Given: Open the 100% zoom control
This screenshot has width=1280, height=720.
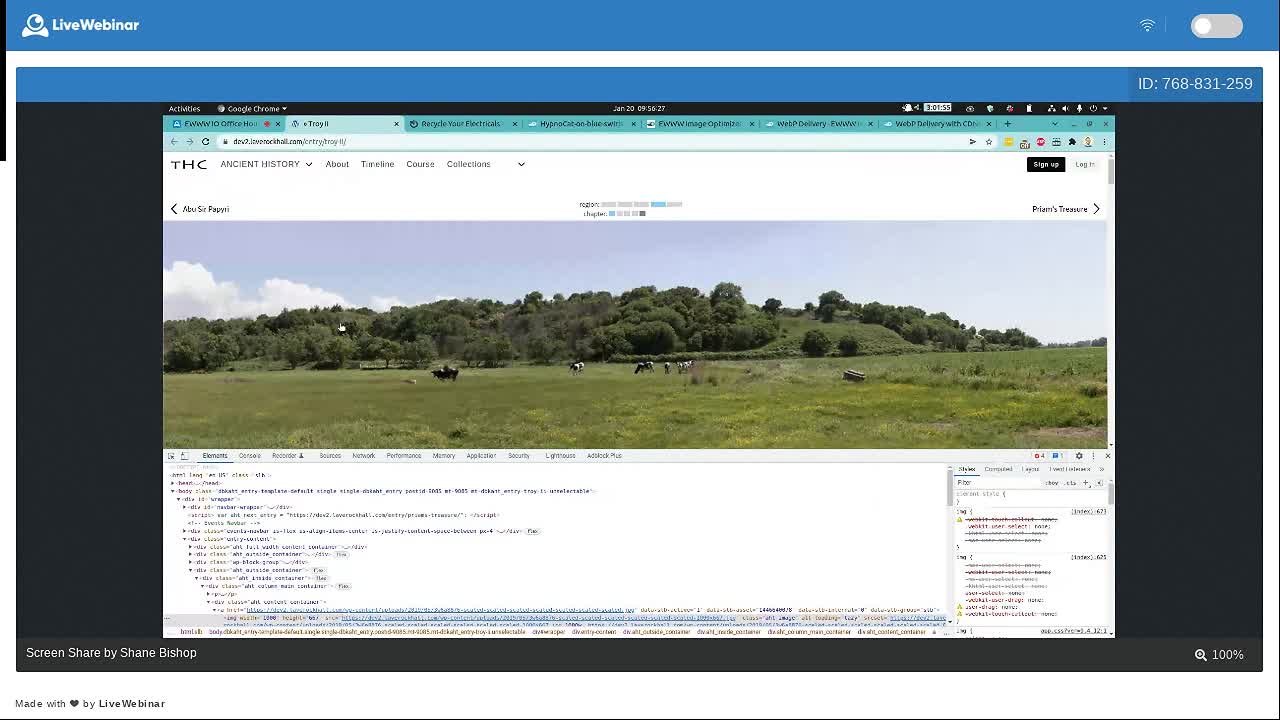Looking at the screenshot, I should 1219,654.
